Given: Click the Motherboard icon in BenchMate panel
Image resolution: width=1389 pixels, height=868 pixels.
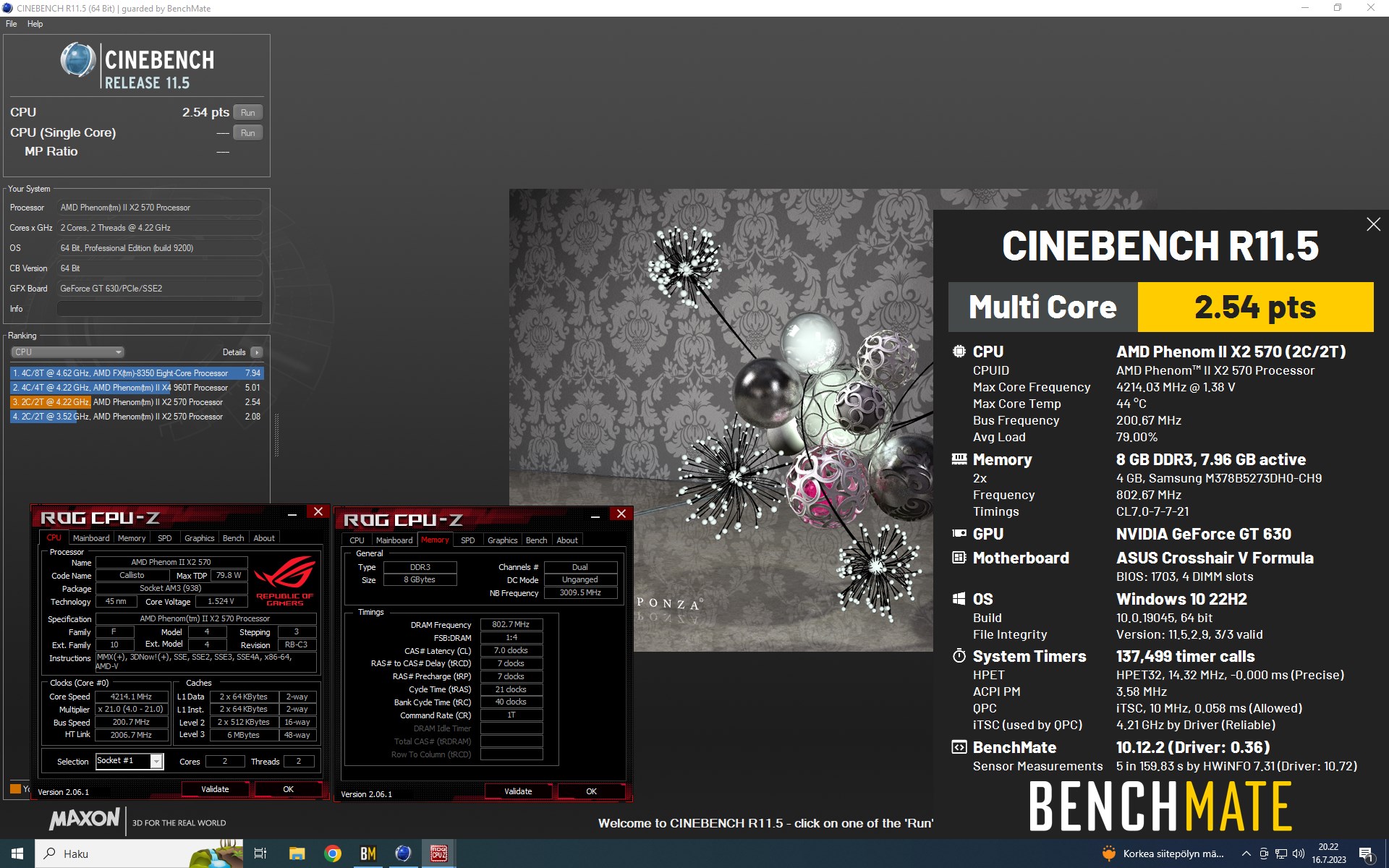Looking at the screenshot, I should pos(959,558).
